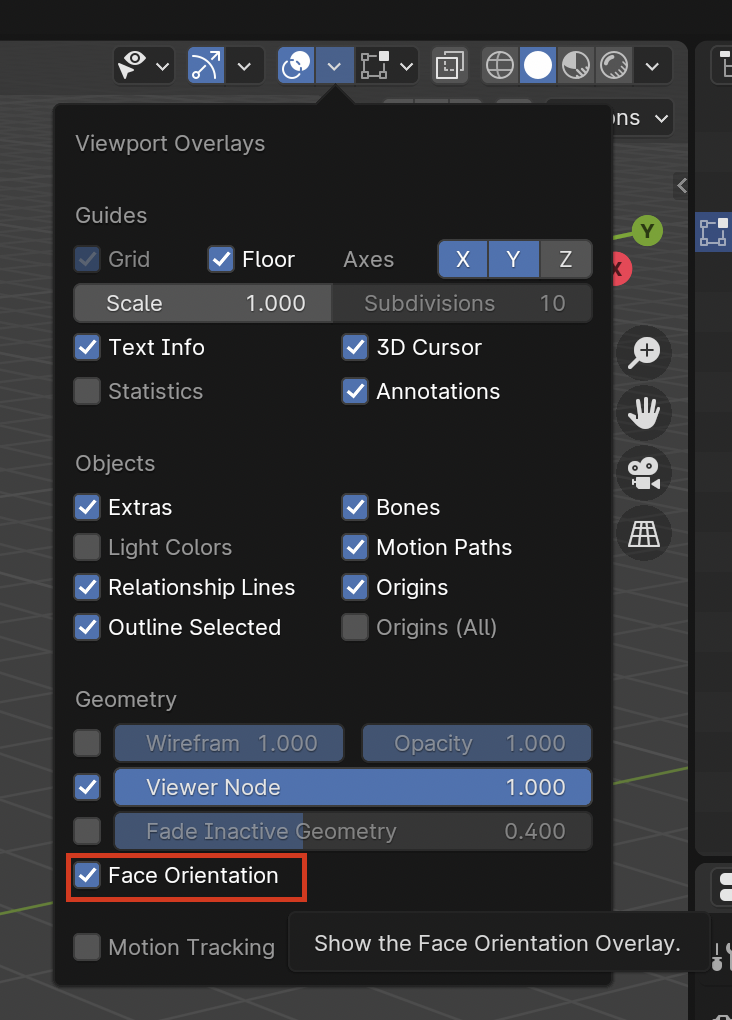Click the grid Scale value field
Image resolution: width=732 pixels, height=1020 pixels.
coord(203,303)
